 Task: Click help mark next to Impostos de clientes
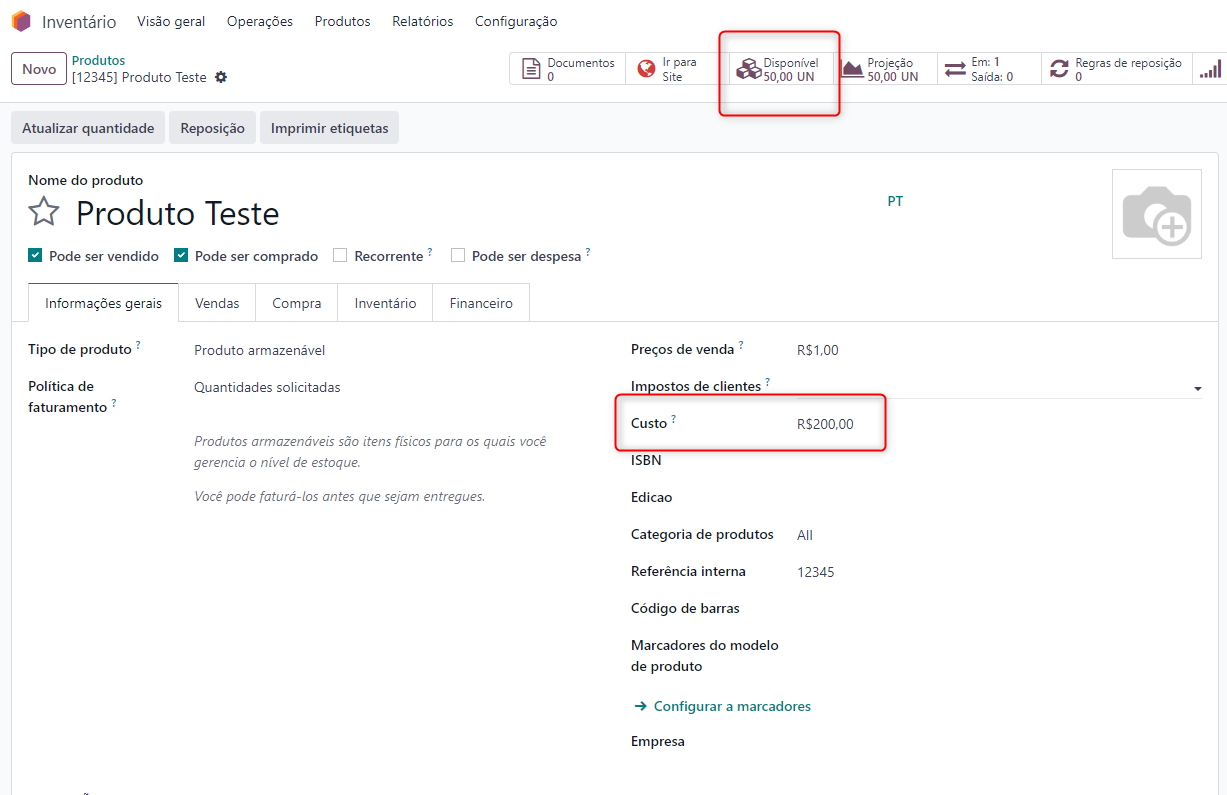coord(768,382)
